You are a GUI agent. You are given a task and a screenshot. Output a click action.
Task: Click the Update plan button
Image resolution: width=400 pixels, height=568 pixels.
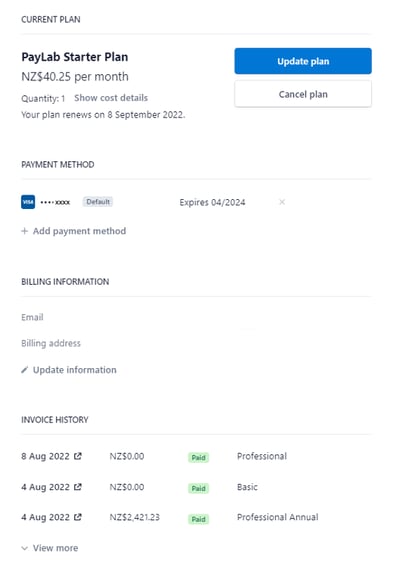[x=303, y=61]
